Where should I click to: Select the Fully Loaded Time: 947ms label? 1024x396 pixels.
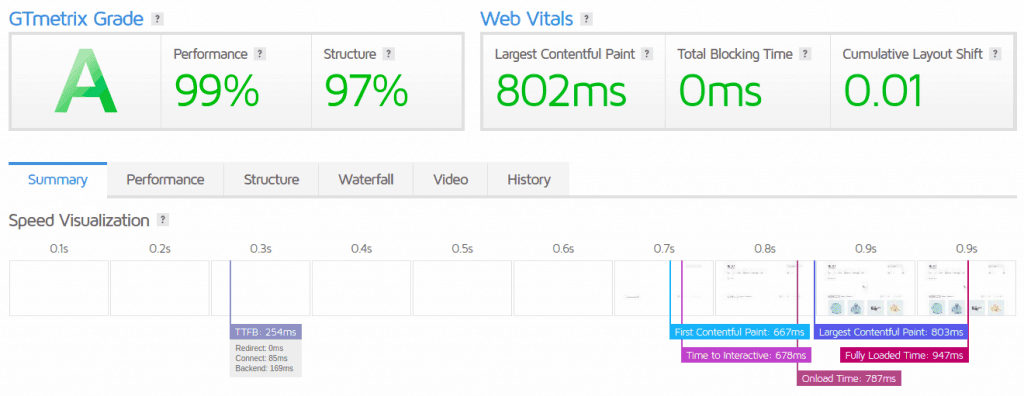pyautogui.click(x=904, y=355)
